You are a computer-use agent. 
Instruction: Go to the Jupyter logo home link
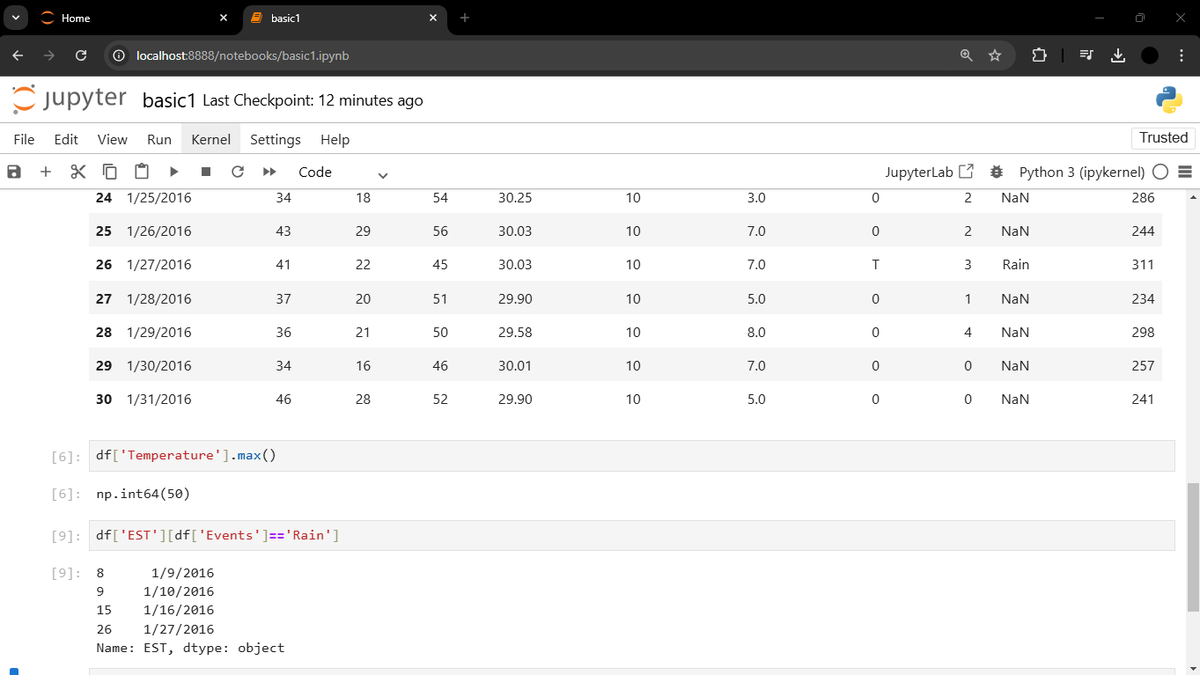[x=69, y=99]
